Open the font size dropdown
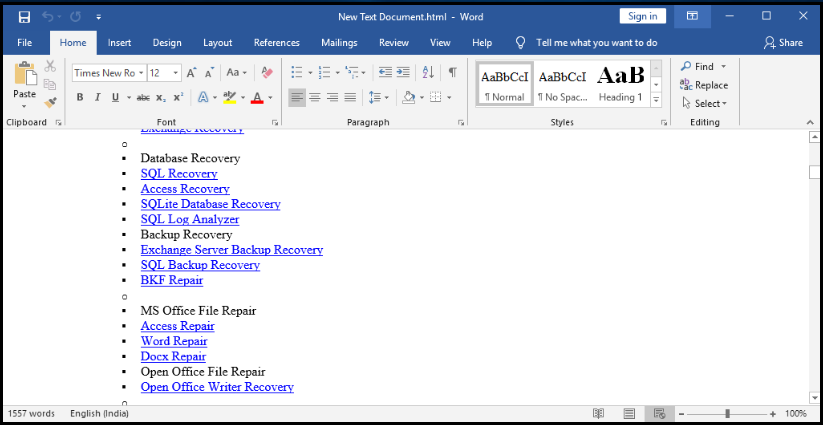Screen dimensions: 823x425 coord(176,73)
